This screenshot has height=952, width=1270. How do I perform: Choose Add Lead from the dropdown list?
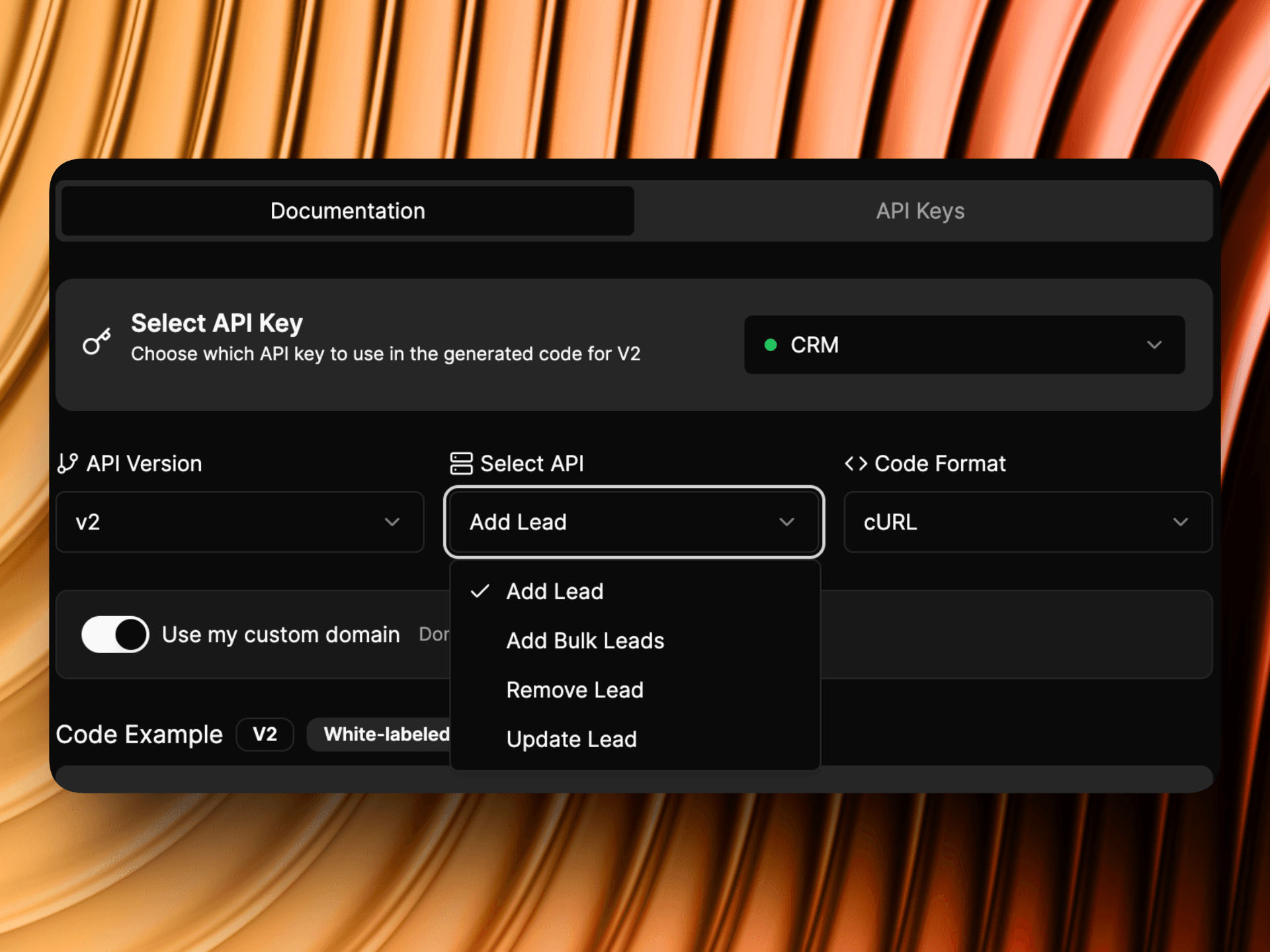(635, 591)
